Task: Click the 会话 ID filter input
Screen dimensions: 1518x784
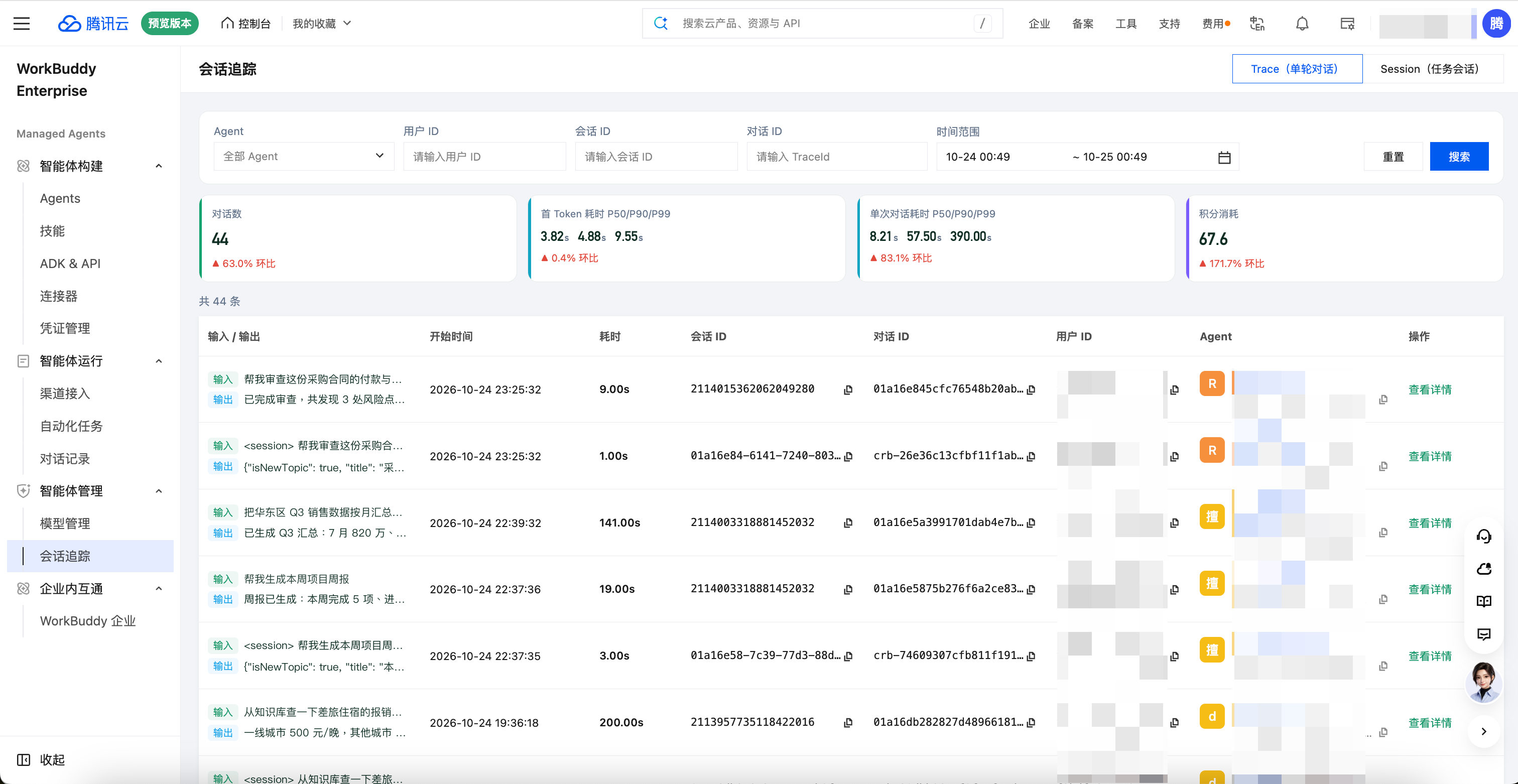Action: [x=656, y=157]
